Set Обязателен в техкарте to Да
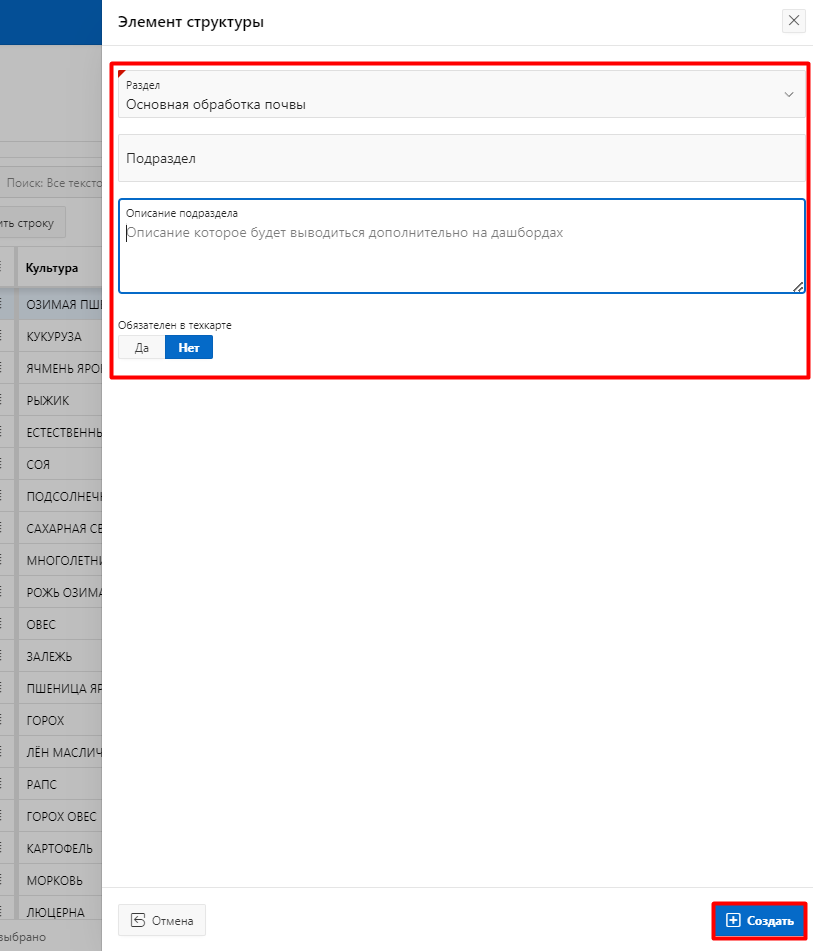813x951 pixels. coord(141,347)
